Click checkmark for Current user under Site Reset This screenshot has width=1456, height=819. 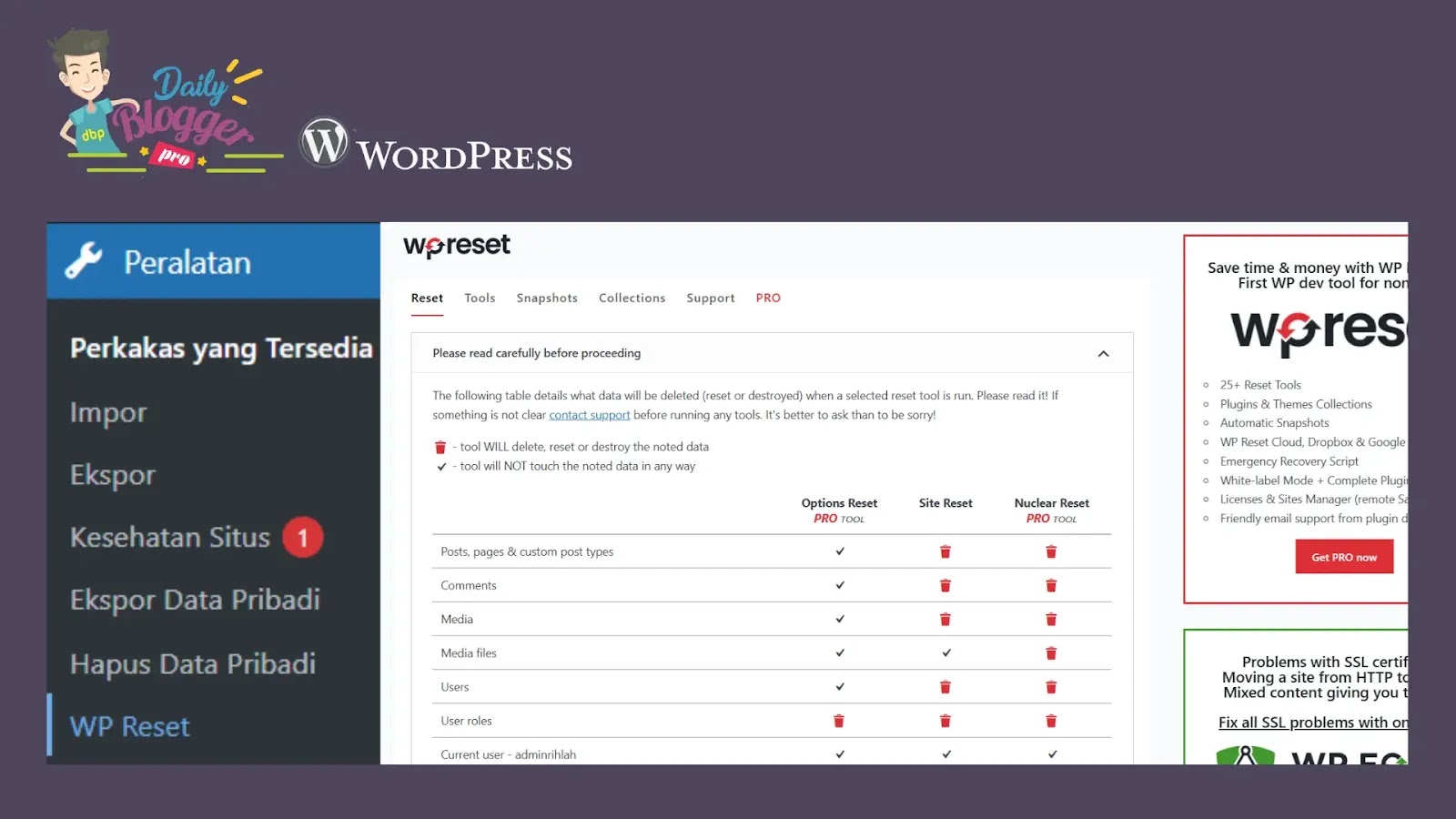(946, 754)
